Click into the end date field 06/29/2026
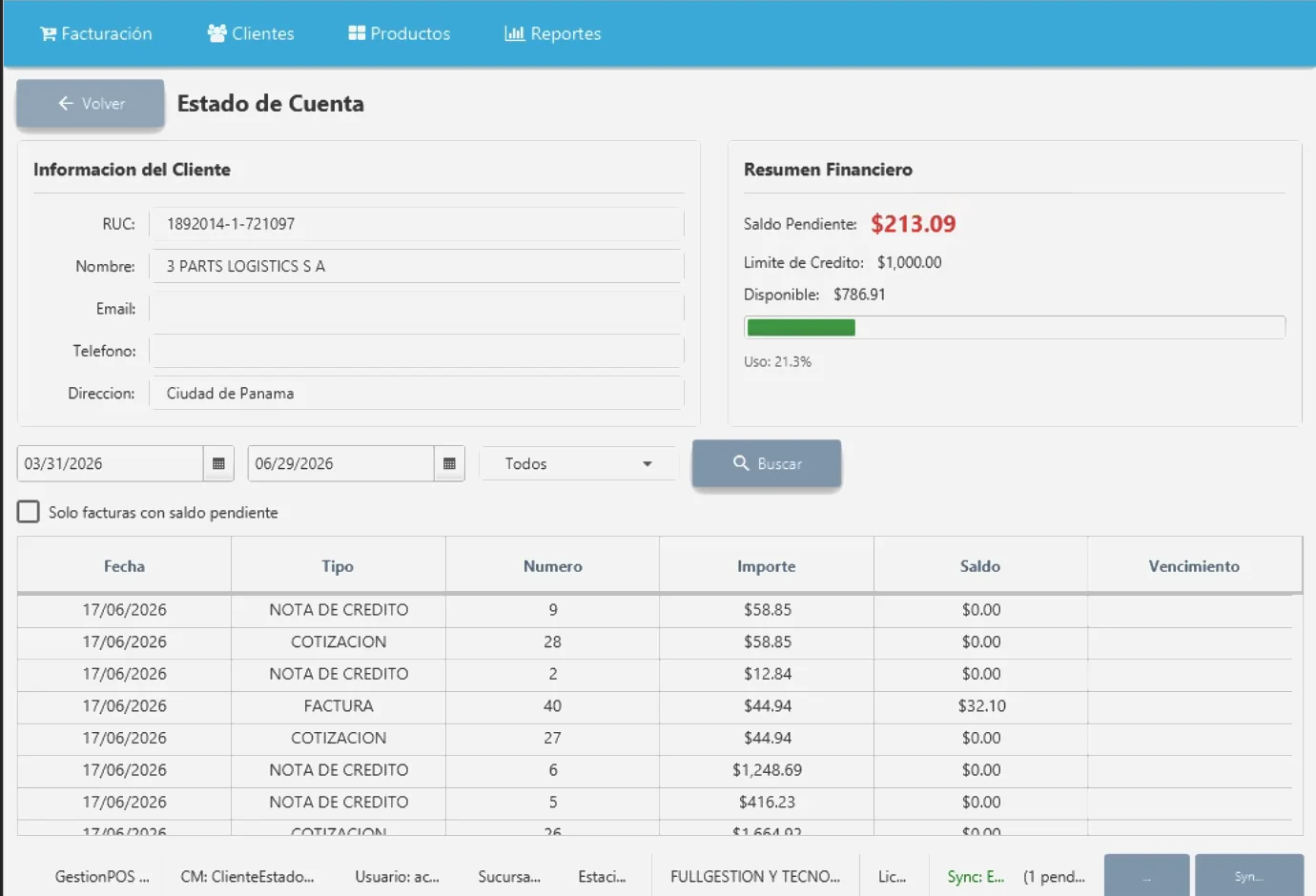The height and width of the screenshot is (896, 1316). 340,464
